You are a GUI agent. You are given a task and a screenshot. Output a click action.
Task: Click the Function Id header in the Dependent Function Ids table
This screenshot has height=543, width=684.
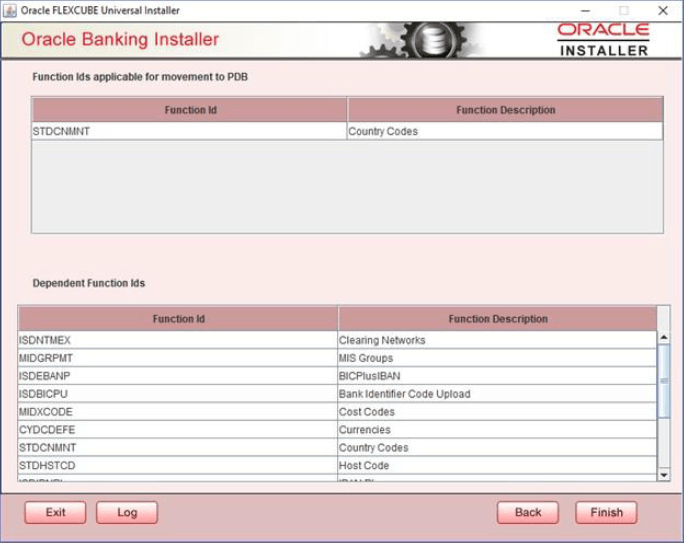178,319
